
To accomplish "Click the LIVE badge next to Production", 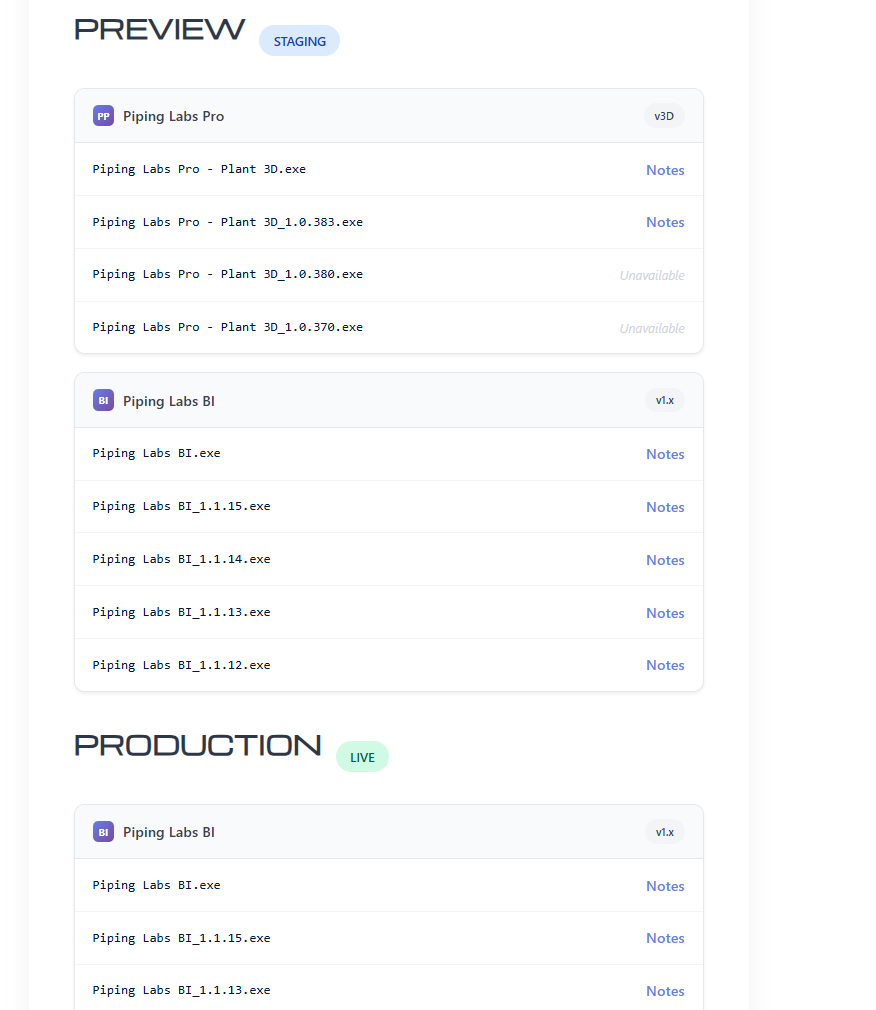I will pos(362,757).
